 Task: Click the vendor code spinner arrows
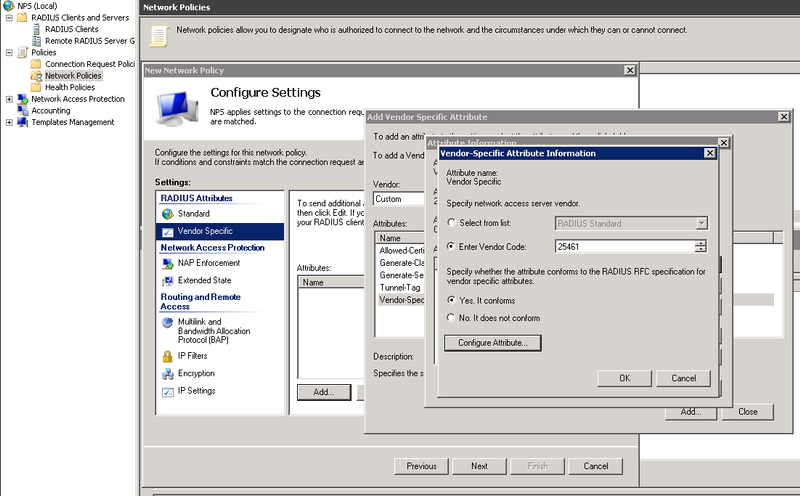[701, 246]
